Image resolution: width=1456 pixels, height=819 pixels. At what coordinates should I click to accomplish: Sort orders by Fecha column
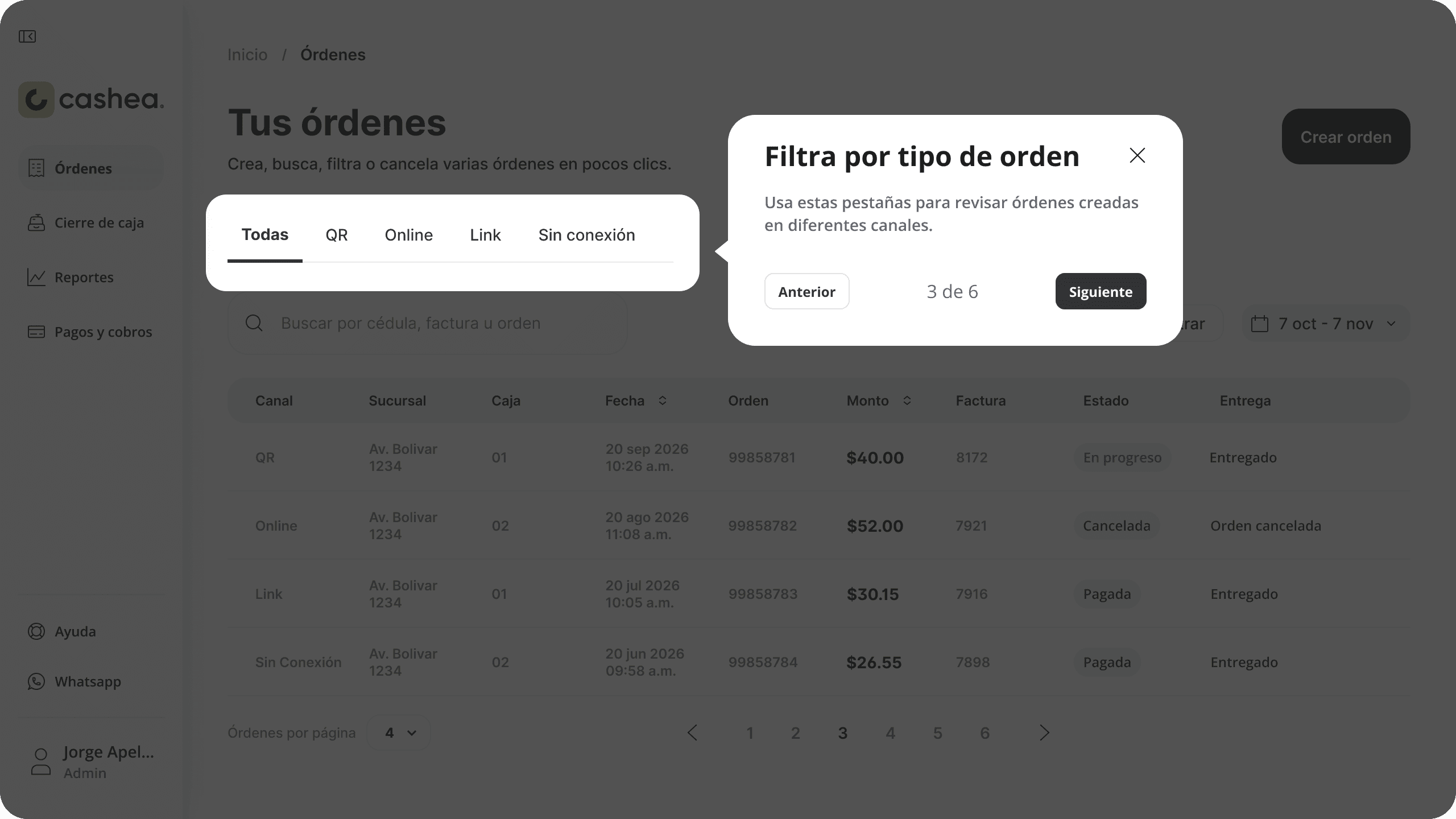click(x=662, y=400)
